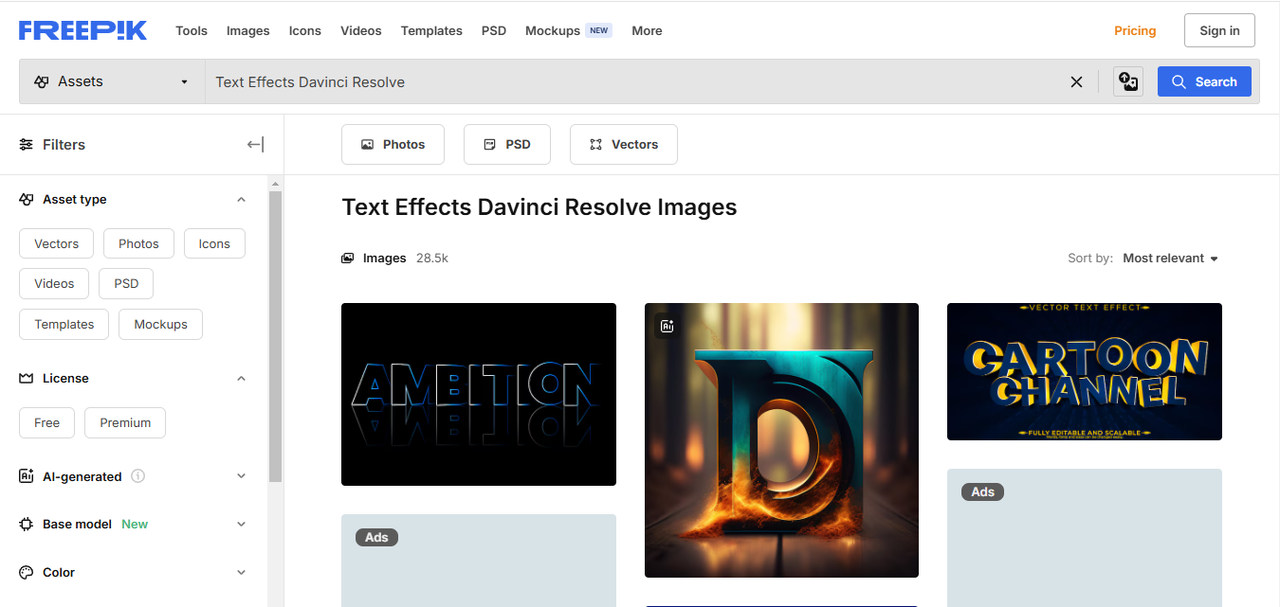
Task: Filter results by PSD tab button
Action: click(507, 144)
